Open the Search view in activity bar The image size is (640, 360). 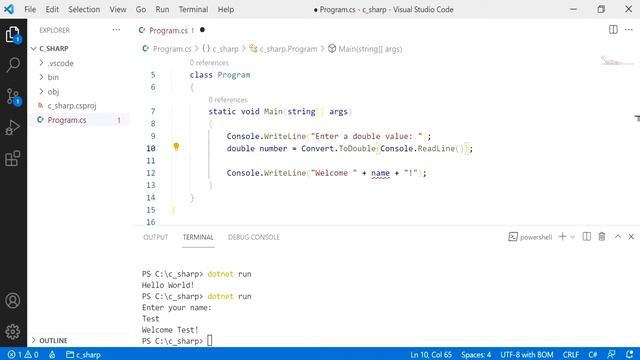pyautogui.click(x=13, y=65)
